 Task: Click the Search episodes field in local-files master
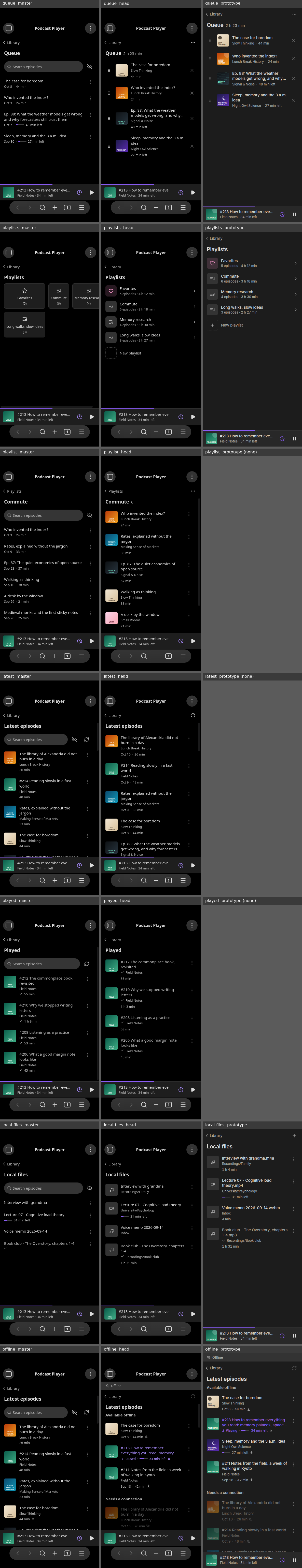click(x=43, y=1188)
